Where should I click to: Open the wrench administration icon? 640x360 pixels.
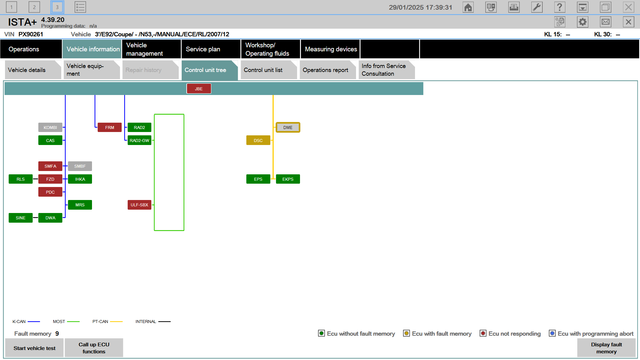click(x=537, y=7)
